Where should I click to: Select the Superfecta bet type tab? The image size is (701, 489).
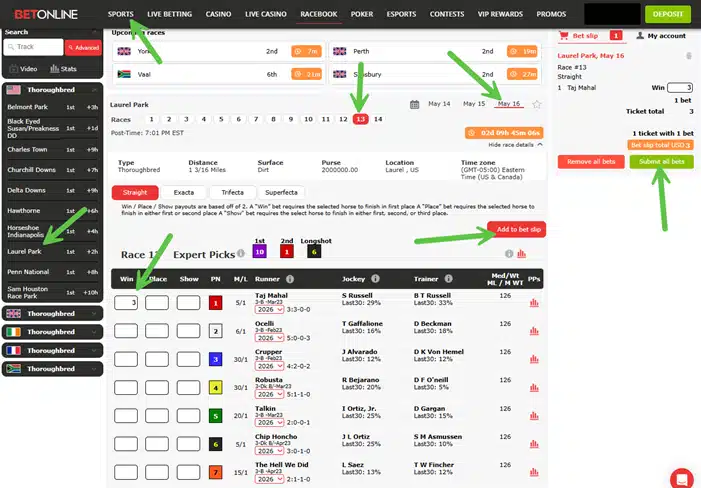(x=281, y=193)
